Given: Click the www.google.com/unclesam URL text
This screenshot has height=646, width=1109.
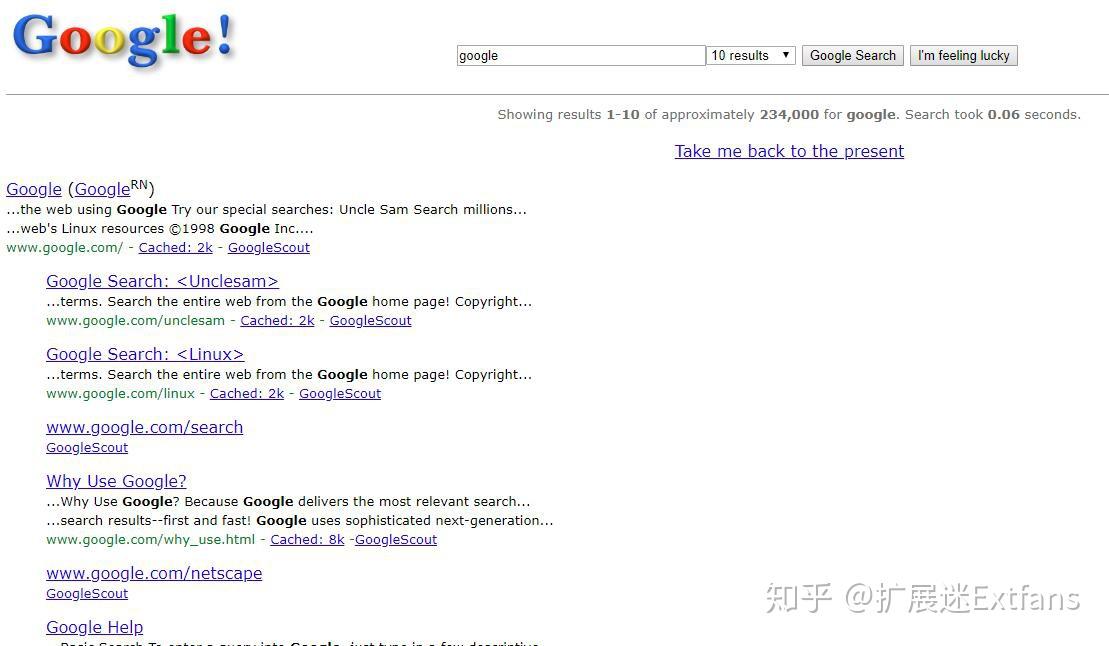Looking at the screenshot, I should point(135,321).
